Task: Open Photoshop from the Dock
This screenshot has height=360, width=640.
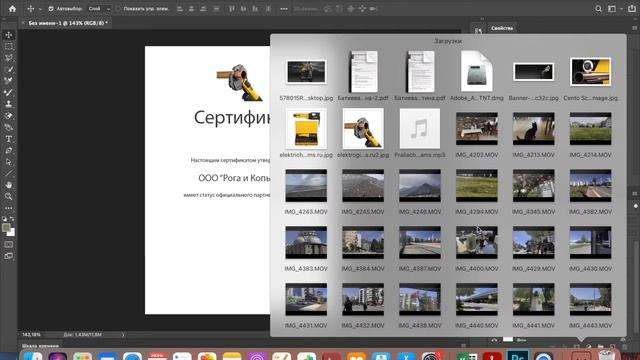Action: (518, 356)
